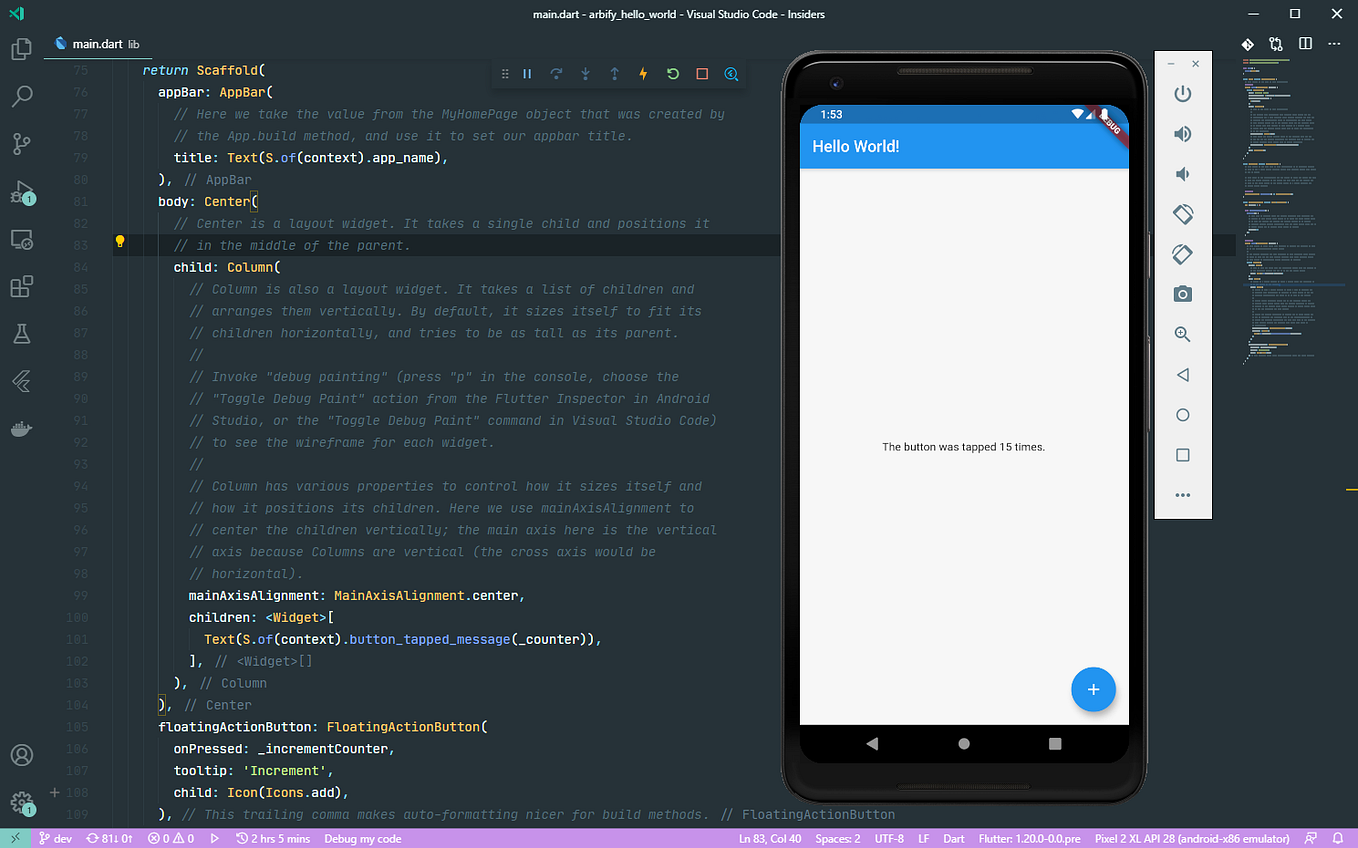Take a screenshot with the emulator camera icon
Image resolution: width=1358 pixels, height=848 pixels.
point(1183,294)
